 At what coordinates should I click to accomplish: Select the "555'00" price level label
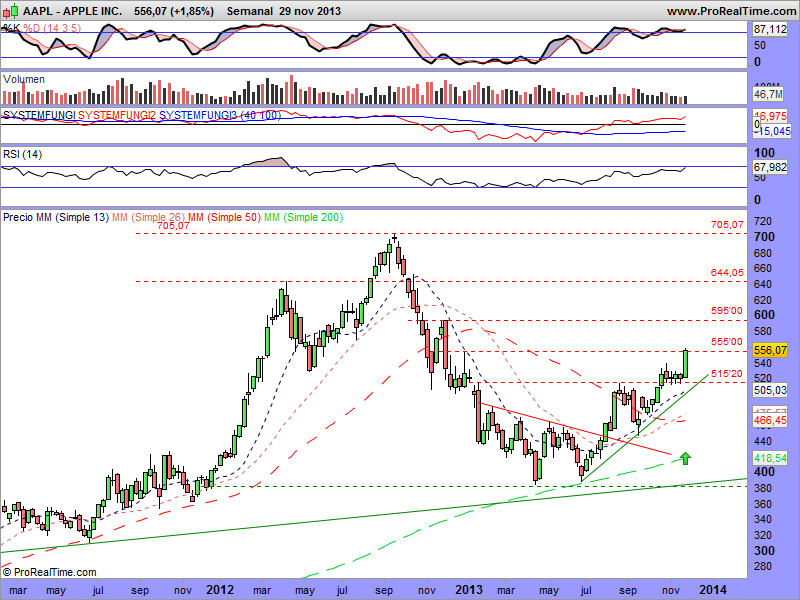point(727,342)
